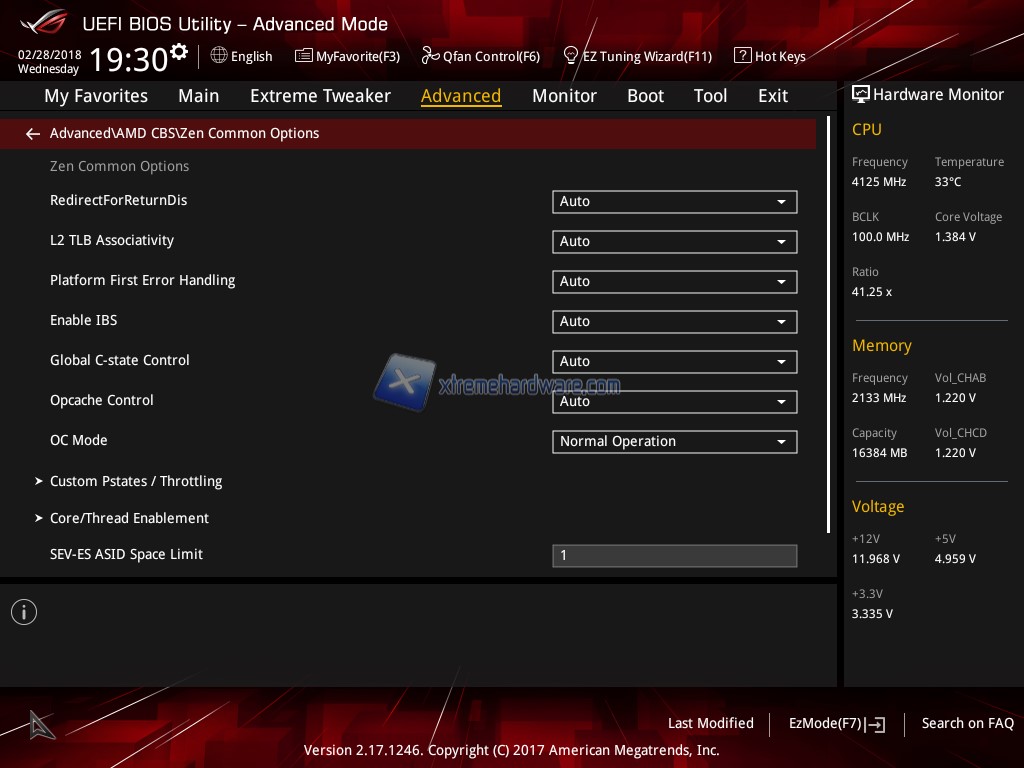This screenshot has height=768, width=1024.
Task: Click the globe English language icon
Action: pos(219,56)
